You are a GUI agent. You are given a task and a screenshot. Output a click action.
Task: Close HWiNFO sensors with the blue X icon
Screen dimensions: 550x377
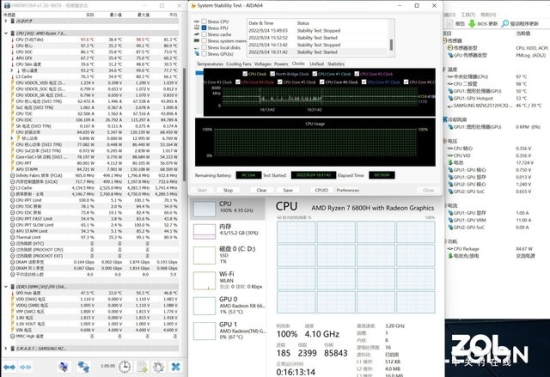pos(175,367)
